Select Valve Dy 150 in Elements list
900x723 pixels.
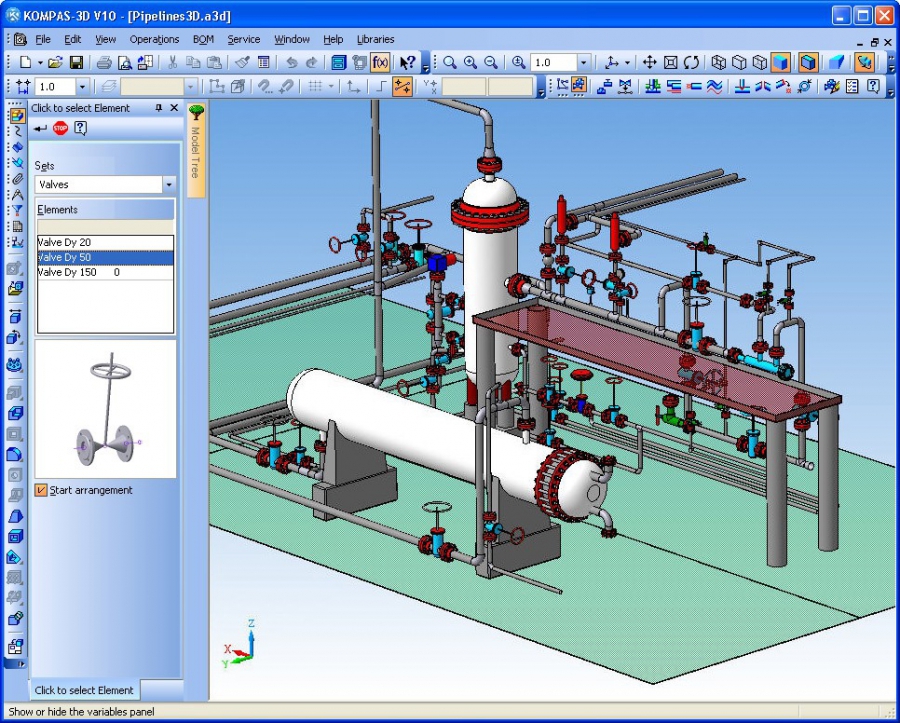pos(68,272)
